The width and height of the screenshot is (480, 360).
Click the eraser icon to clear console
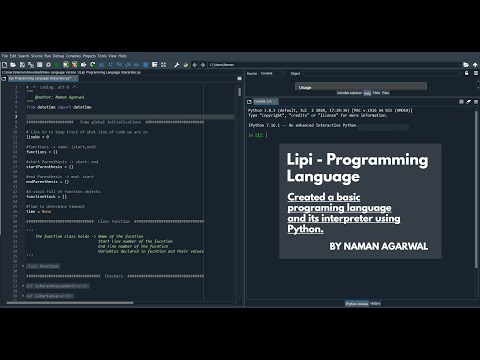coord(469,102)
